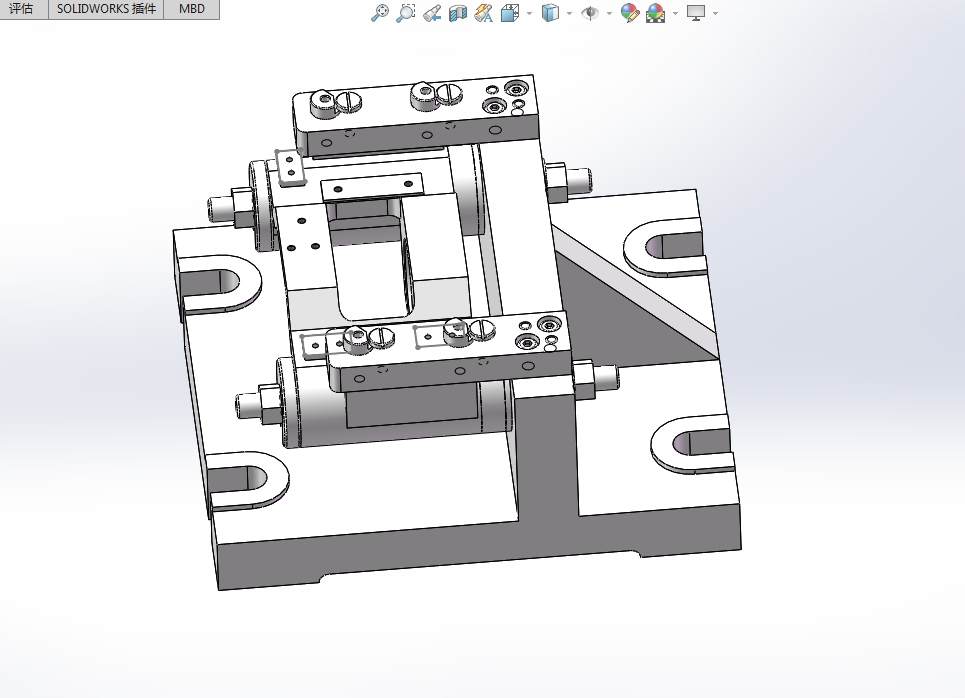The width and height of the screenshot is (965, 698).
Task: Expand the Hide/Show Items dropdown arrow
Action: tap(609, 14)
